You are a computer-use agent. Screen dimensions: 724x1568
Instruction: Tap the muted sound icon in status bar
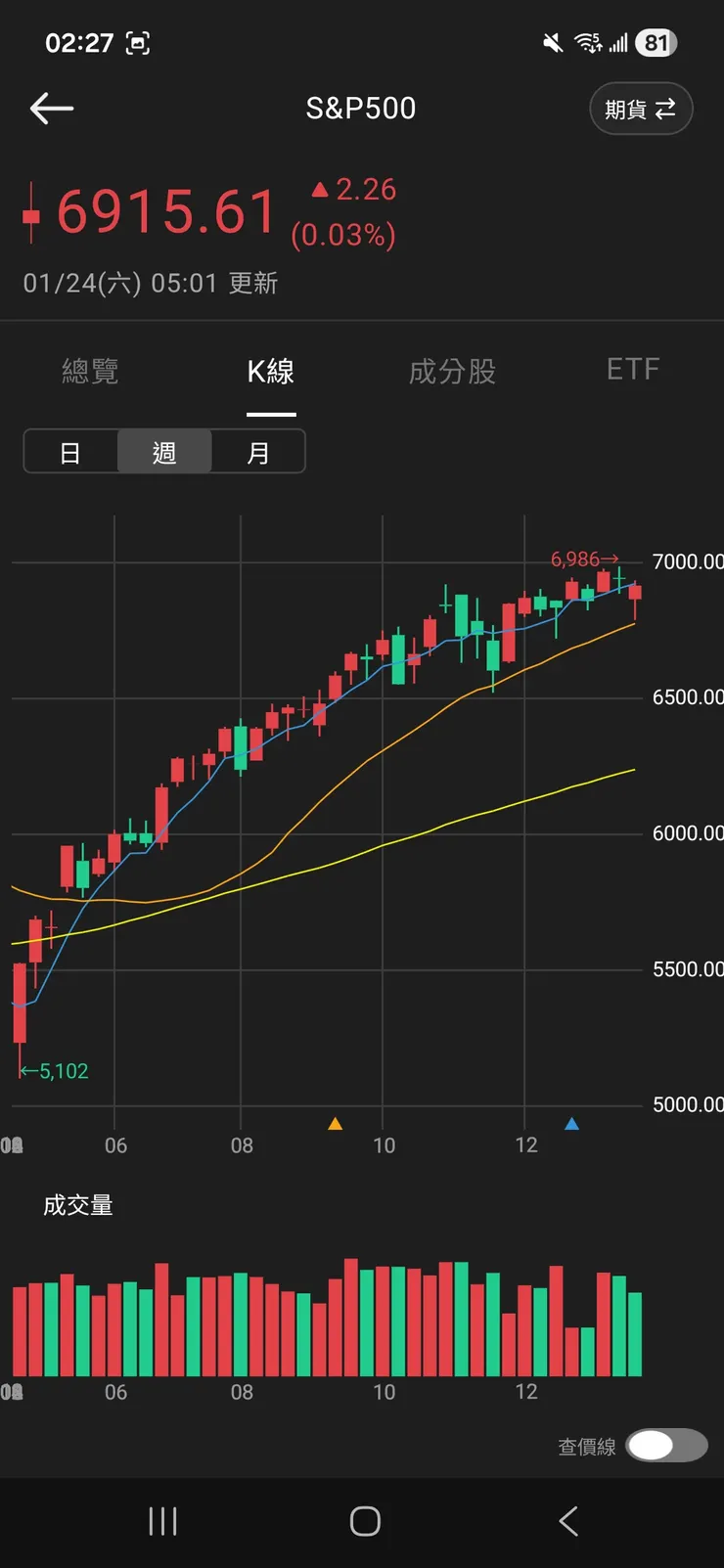tap(553, 43)
